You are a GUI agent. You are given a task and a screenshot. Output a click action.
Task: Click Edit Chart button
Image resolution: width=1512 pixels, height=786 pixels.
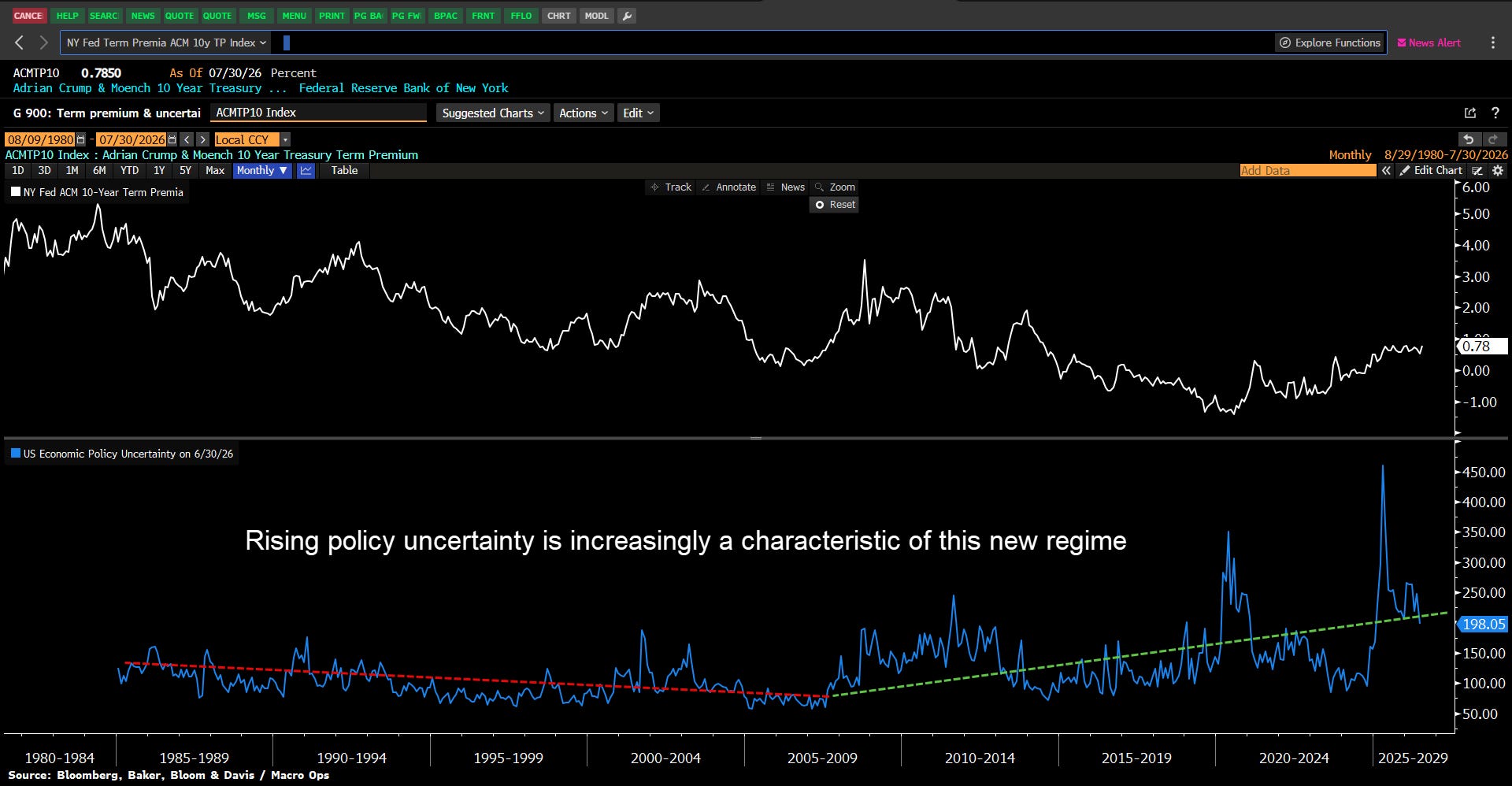coord(1431,170)
